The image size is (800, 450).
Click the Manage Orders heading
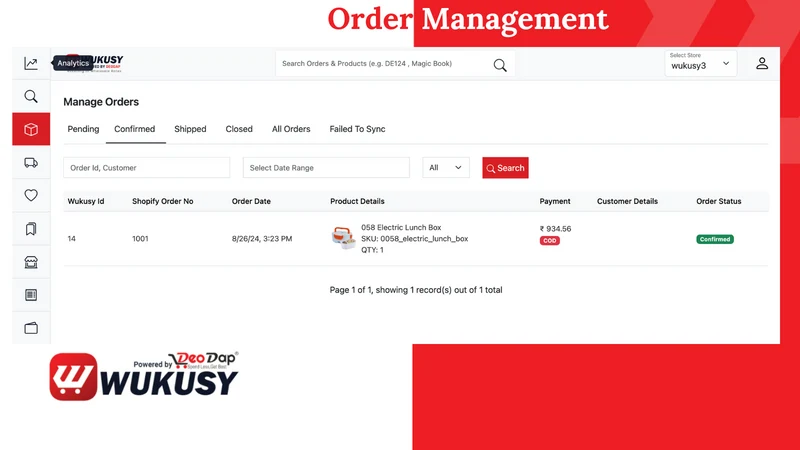(101, 102)
